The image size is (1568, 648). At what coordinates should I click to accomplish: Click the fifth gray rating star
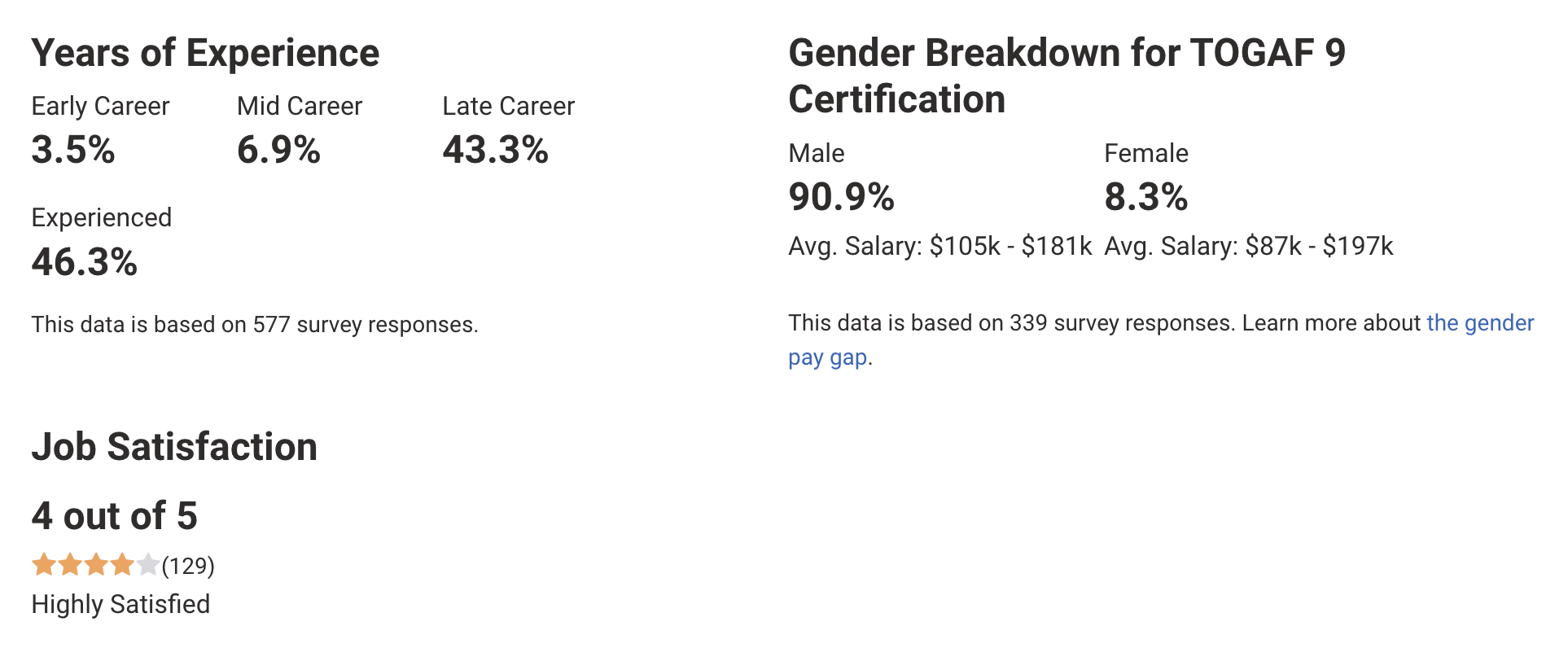point(148,564)
